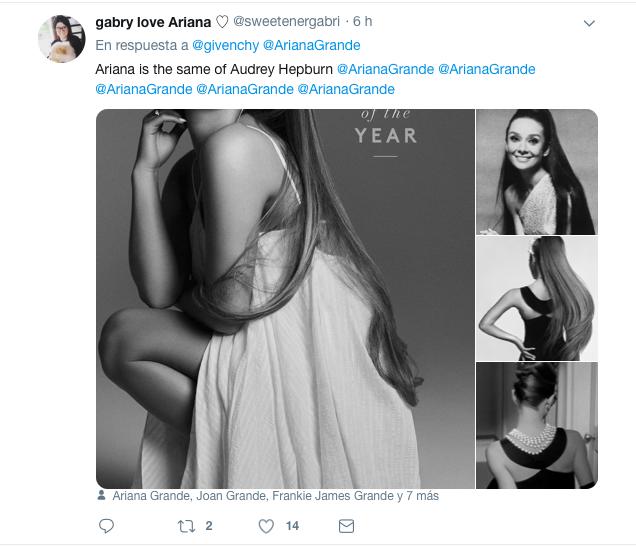Open the top-right smiling woman photo

[x=536, y=171]
